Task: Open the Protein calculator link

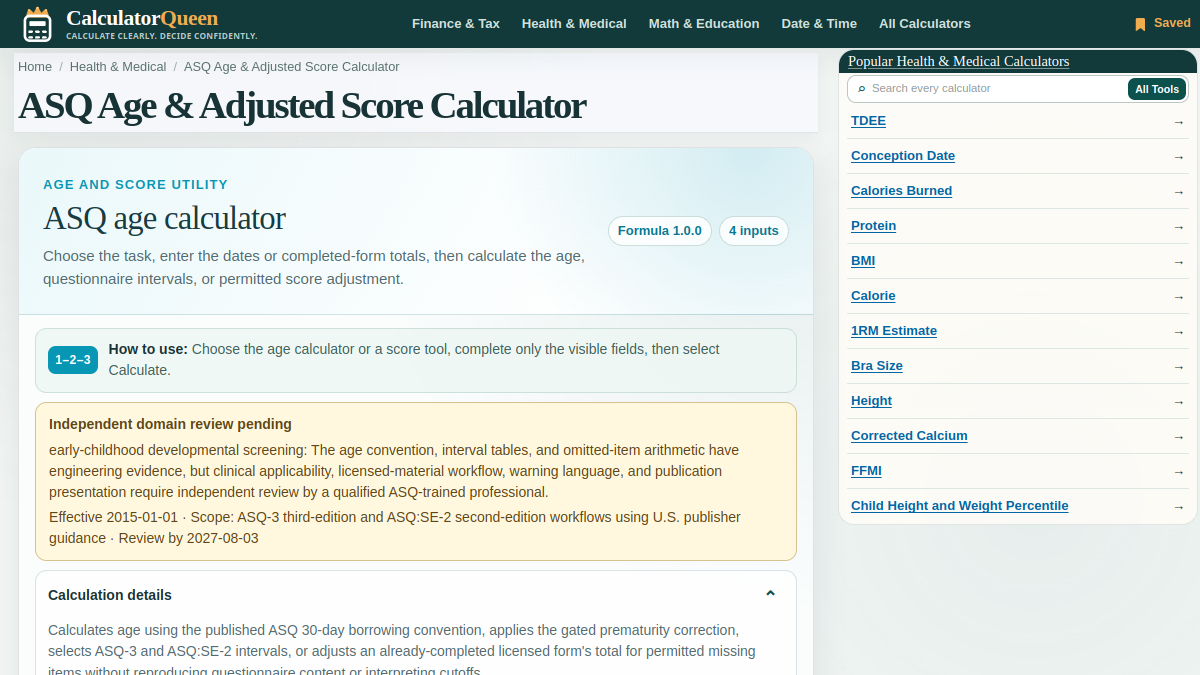Action: pyautogui.click(x=873, y=226)
